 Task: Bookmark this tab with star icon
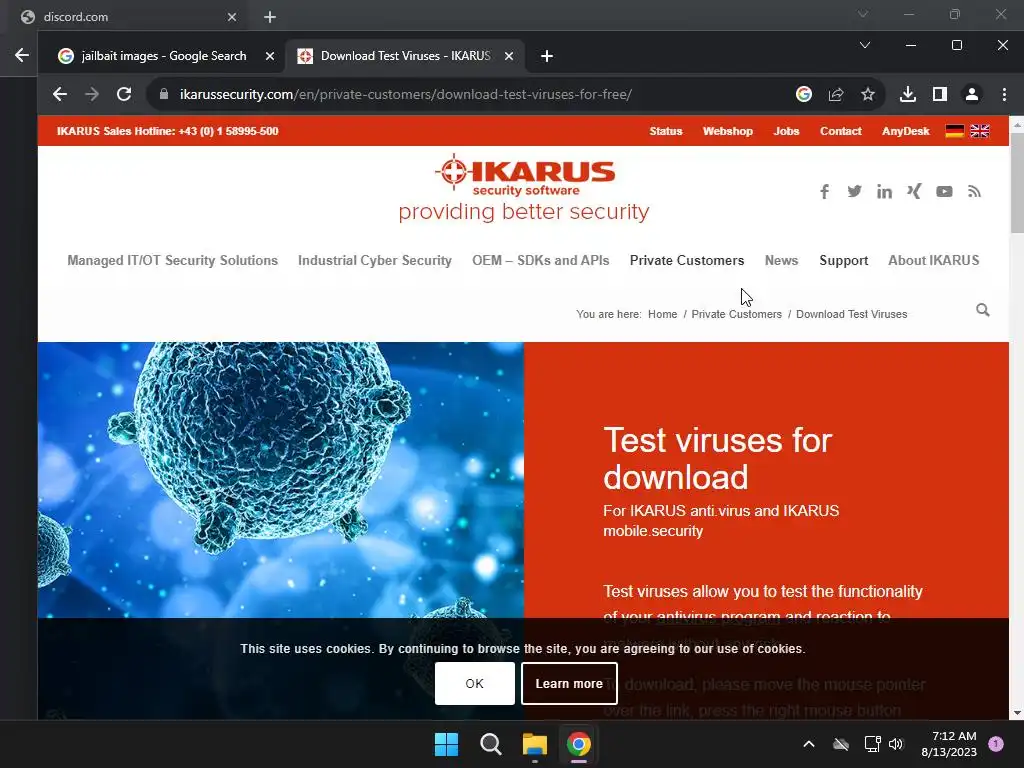coord(868,94)
